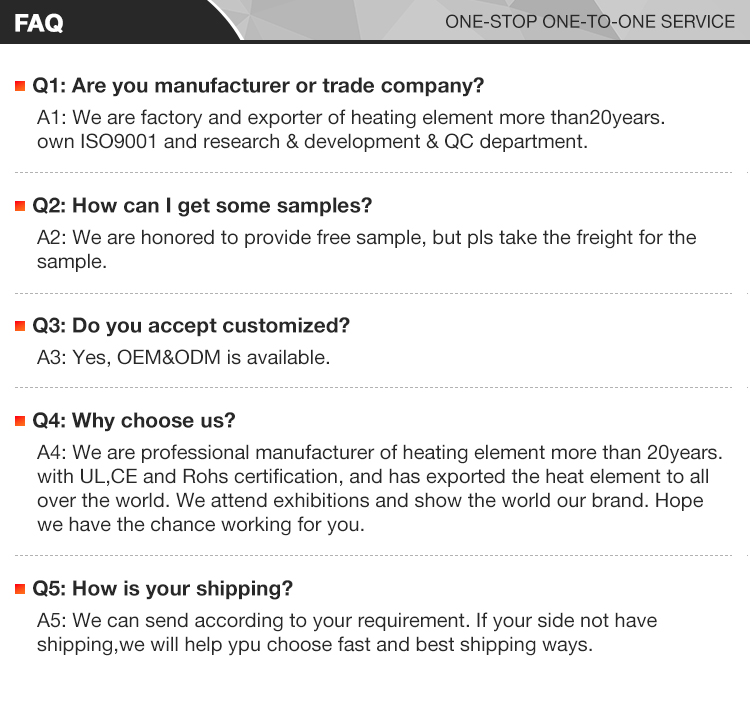Image resolution: width=750 pixels, height=708 pixels.
Task: Click answer A3 OEM&ODM is available
Action: point(183,357)
